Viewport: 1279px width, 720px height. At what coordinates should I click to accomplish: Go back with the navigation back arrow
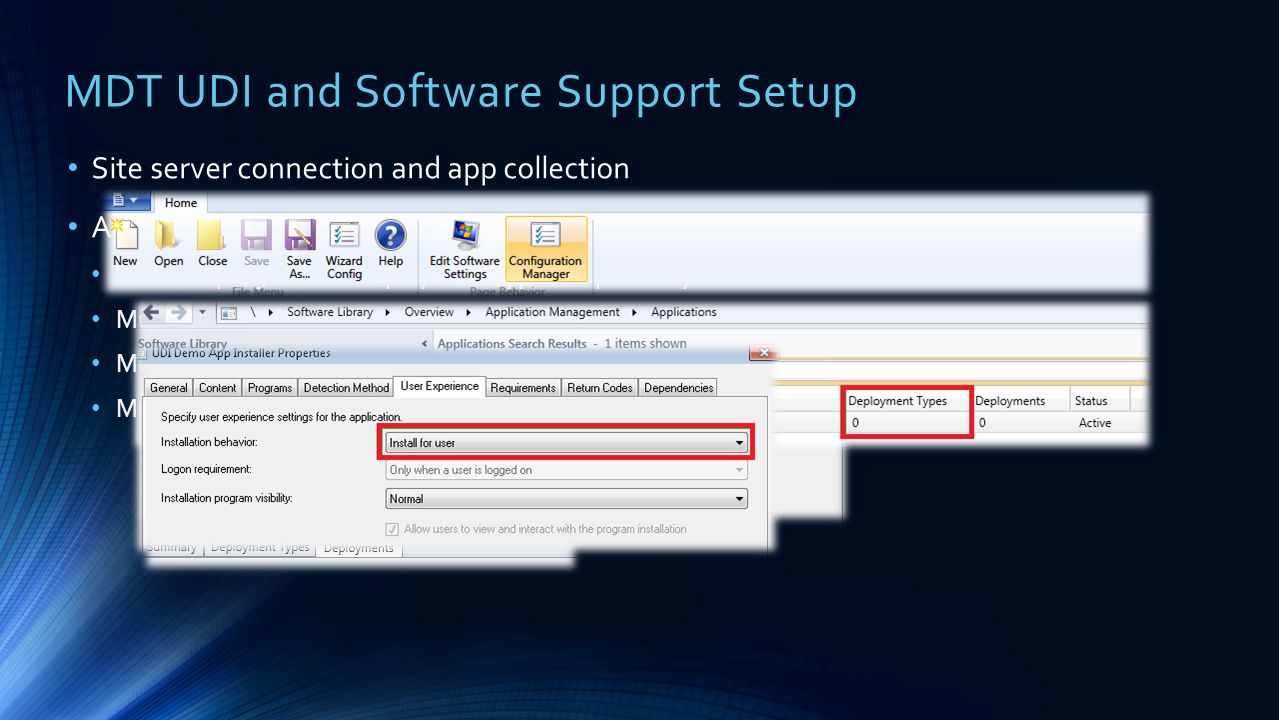(x=152, y=312)
